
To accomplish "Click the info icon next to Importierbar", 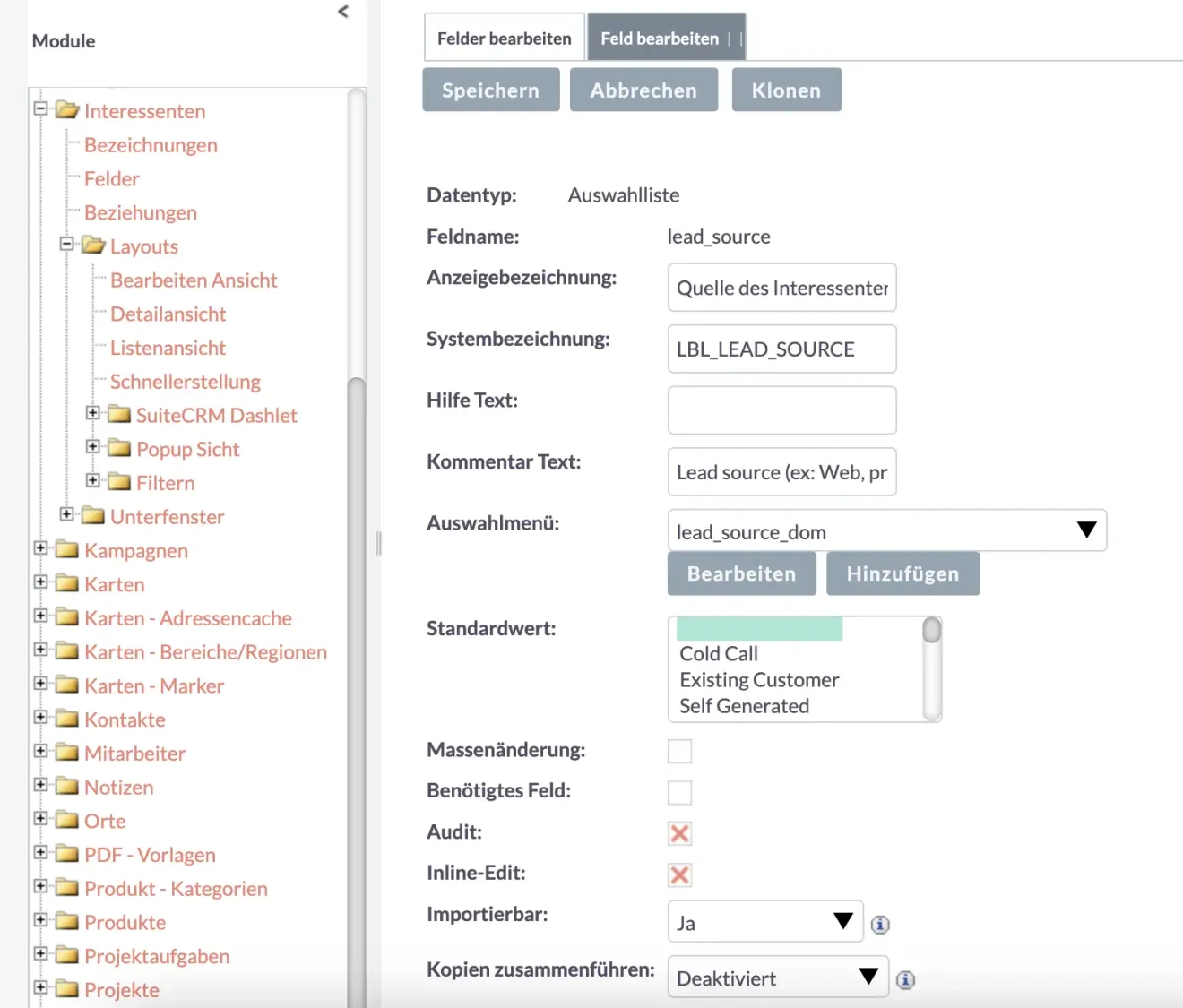I will click(x=879, y=924).
